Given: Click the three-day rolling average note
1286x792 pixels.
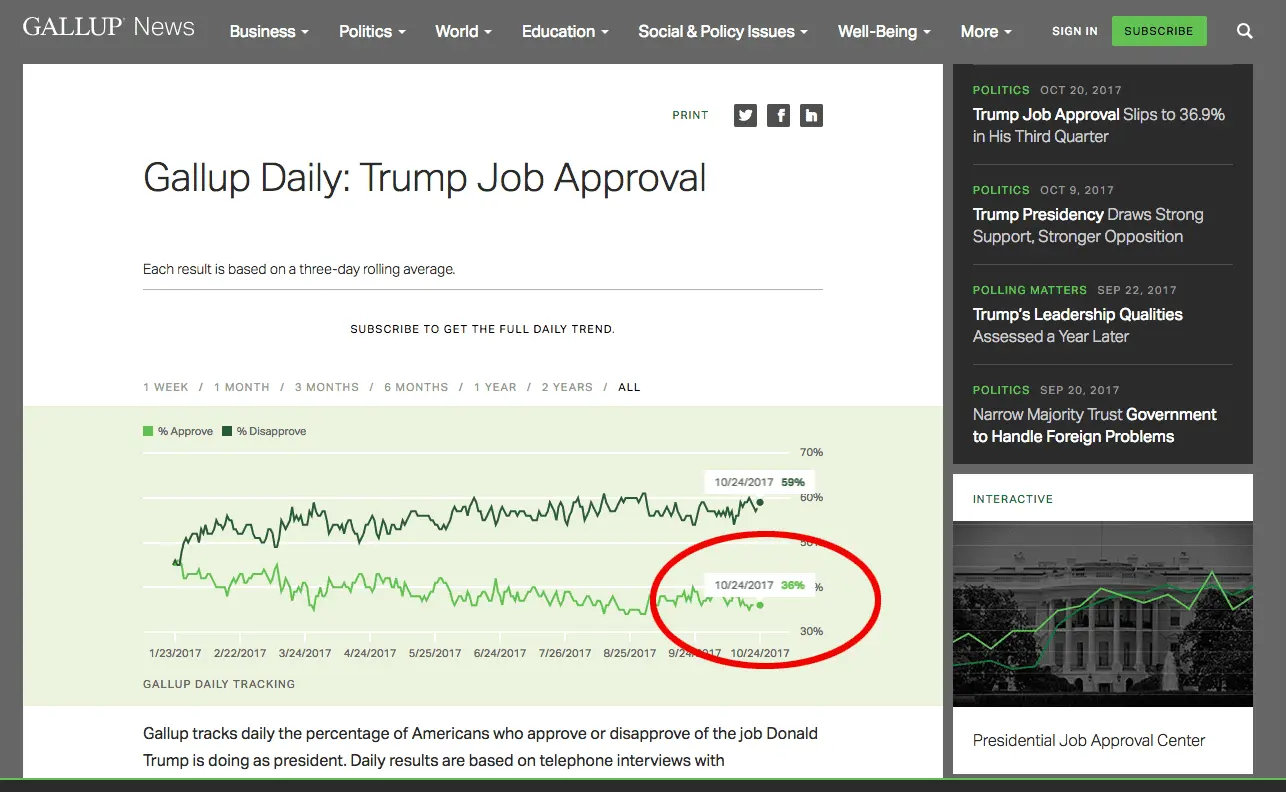Looking at the screenshot, I should 299,269.
